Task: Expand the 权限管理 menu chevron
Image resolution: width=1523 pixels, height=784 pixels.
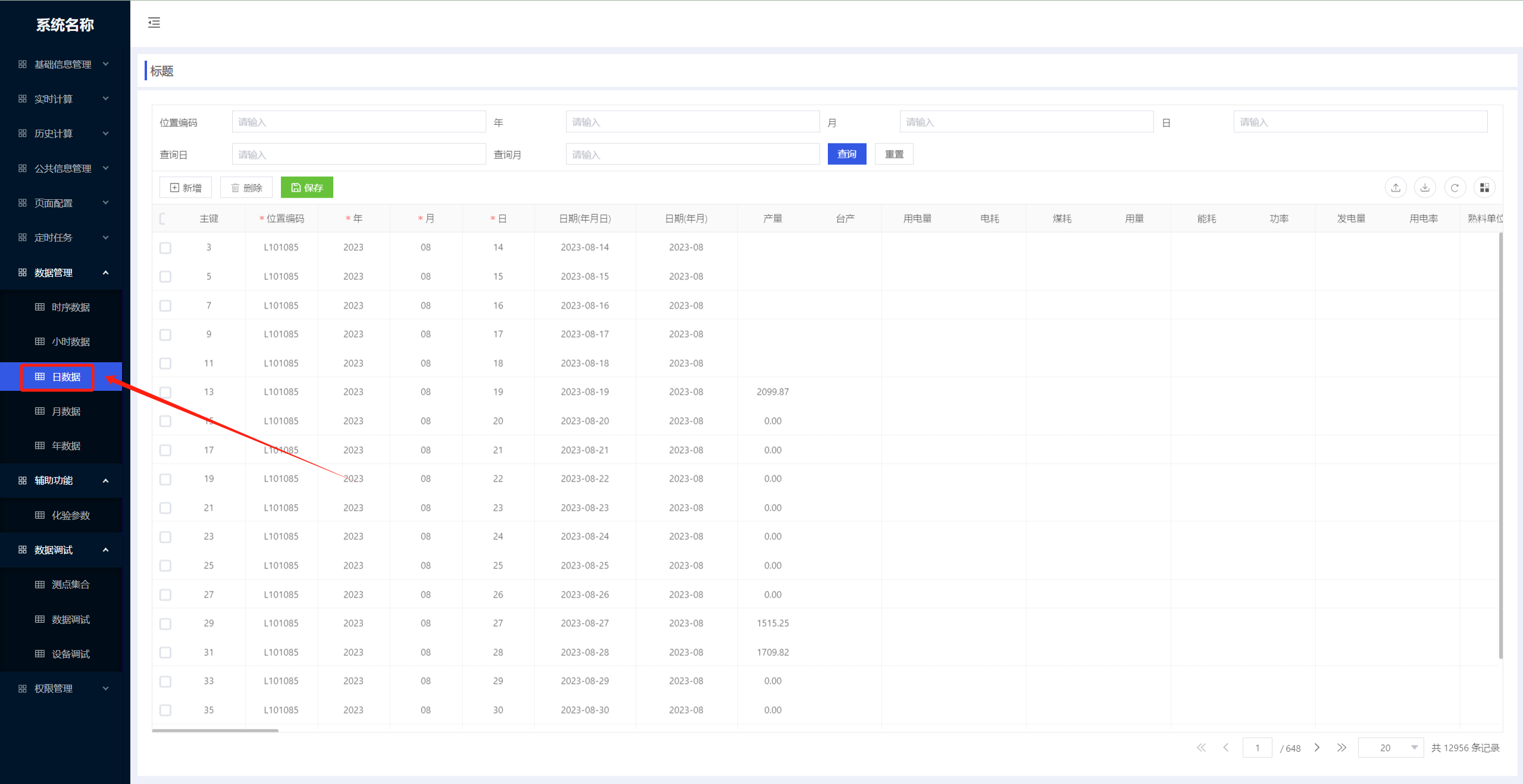Action: (106, 689)
